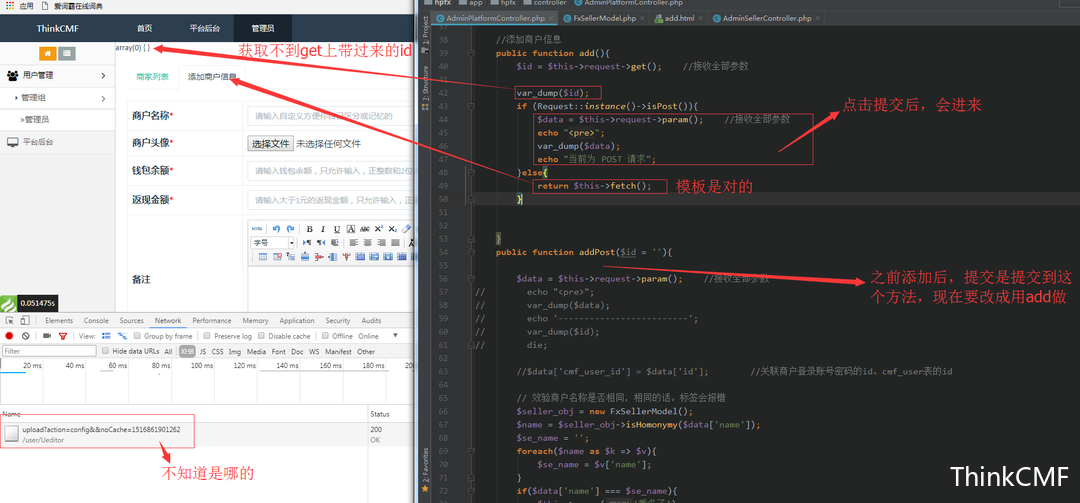Open the AdminSellerController.php editor tab
Screen dimensions: 1080x503
(767, 18)
